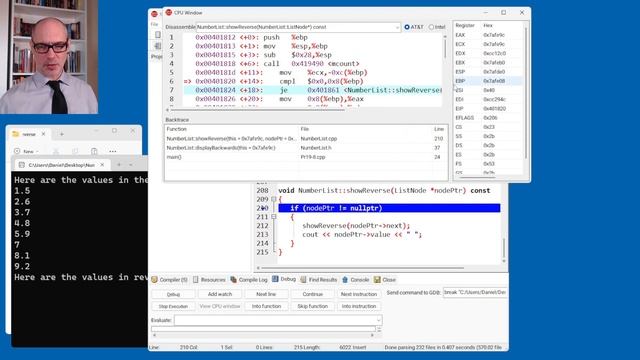Switch to the Debug tab

284,279
